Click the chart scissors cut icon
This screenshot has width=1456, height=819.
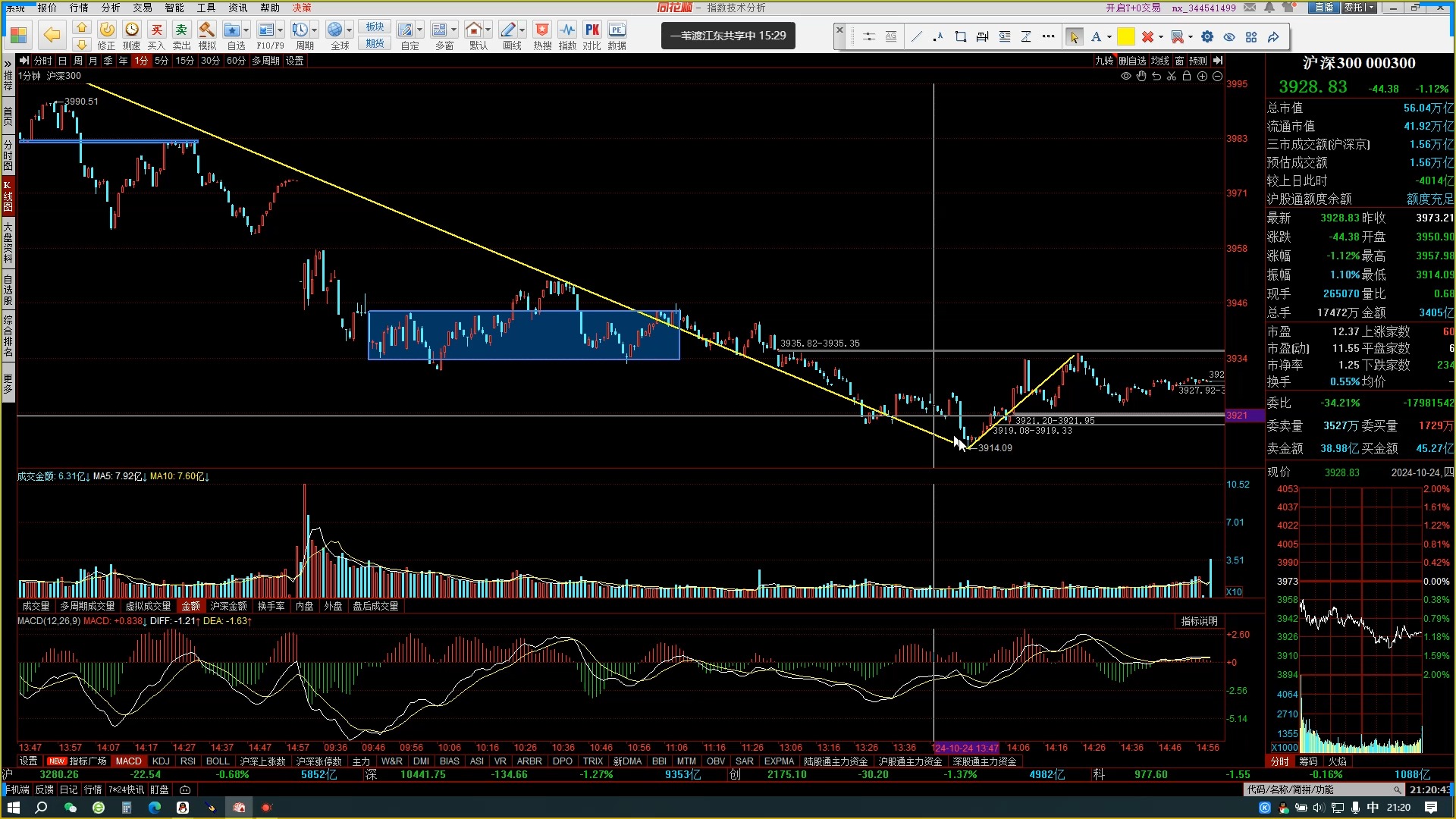tap(1172, 76)
